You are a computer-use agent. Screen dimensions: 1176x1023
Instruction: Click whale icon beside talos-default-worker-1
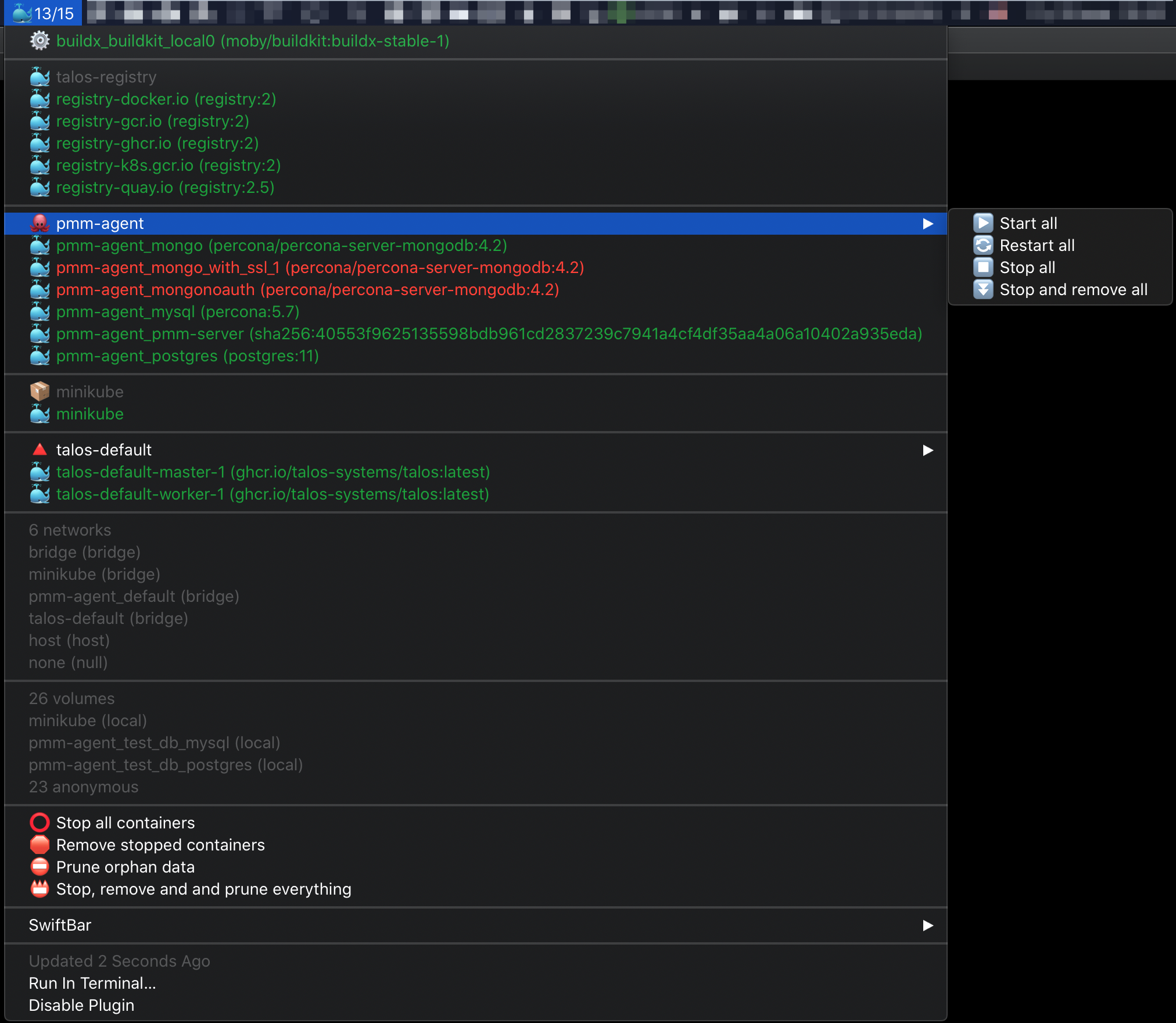click(x=40, y=494)
